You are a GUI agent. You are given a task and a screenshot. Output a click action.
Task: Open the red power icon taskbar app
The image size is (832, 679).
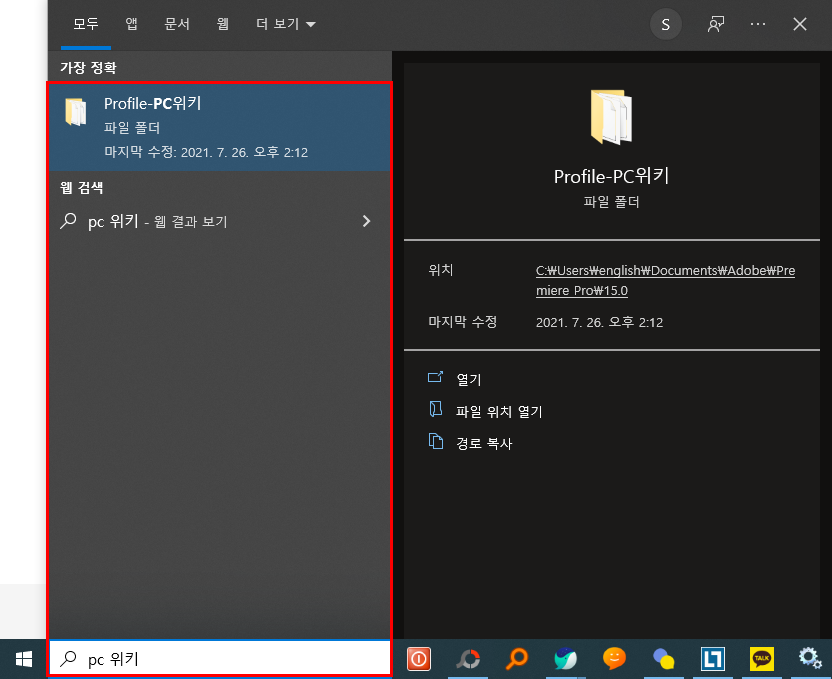(419, 659)
